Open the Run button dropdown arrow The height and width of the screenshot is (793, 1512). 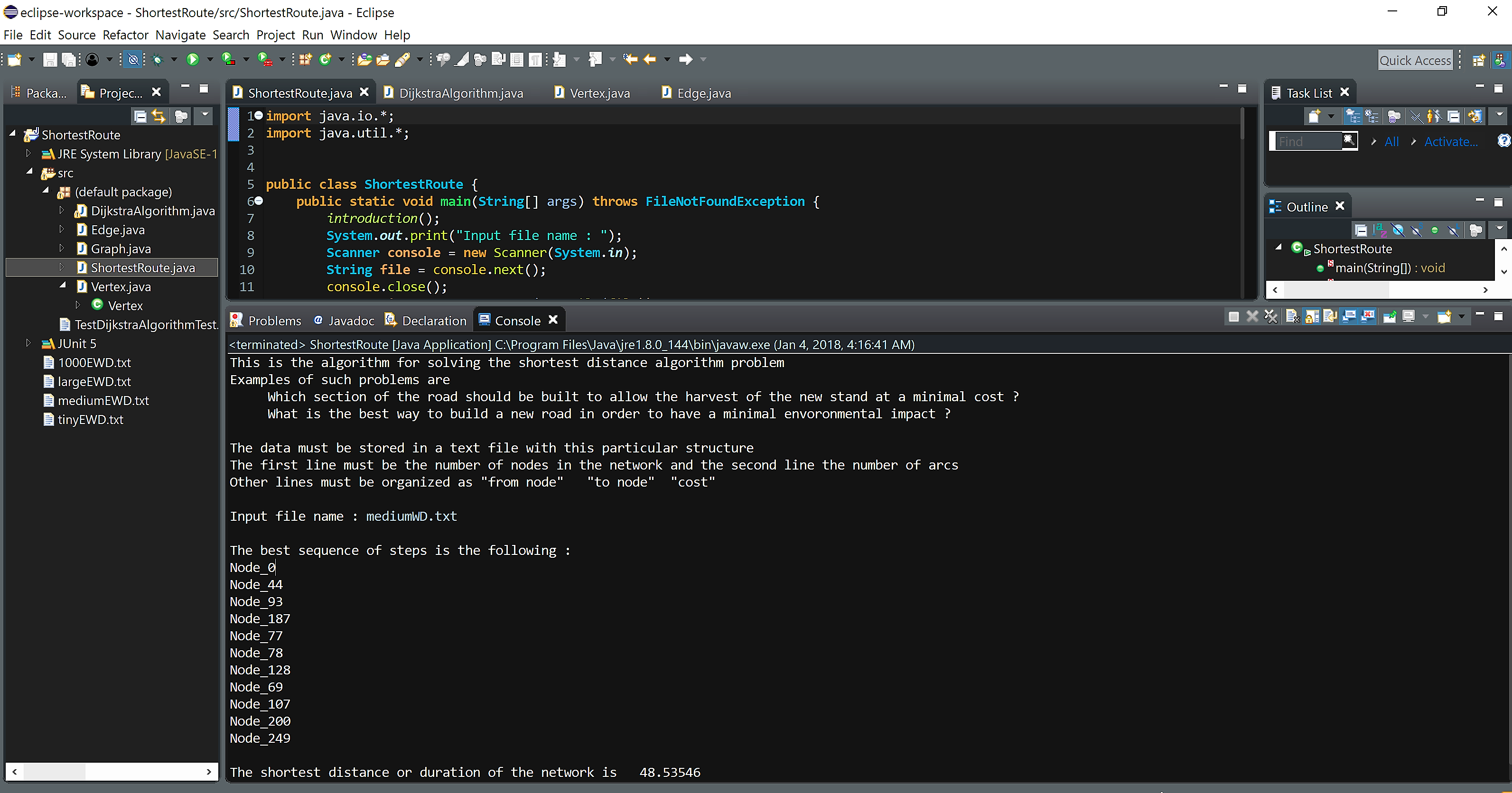coord(210,59)
